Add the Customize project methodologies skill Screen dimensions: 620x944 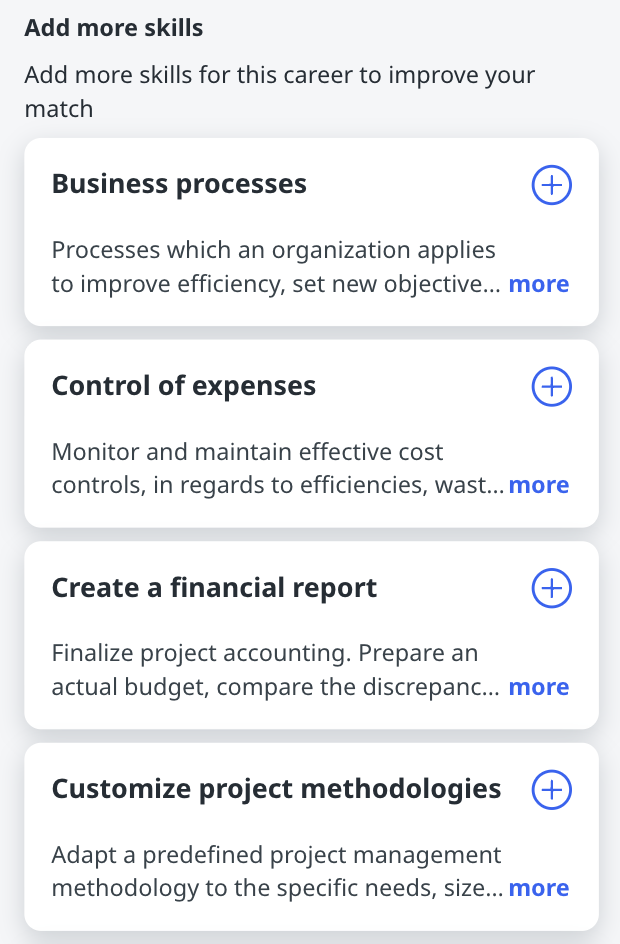pos(551,790)
